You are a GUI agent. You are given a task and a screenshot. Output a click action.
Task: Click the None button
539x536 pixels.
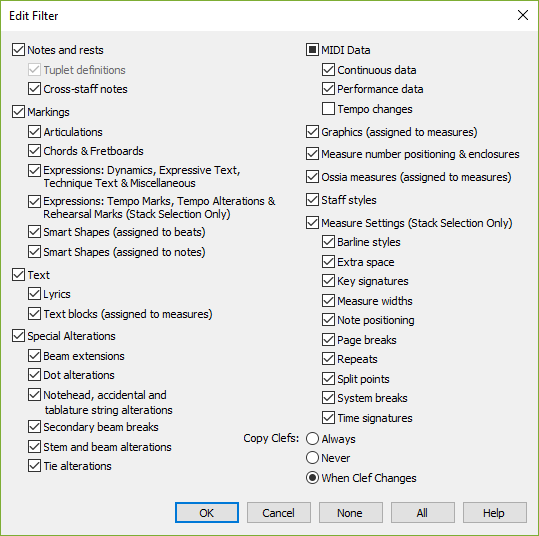click(x=350, y=513)
